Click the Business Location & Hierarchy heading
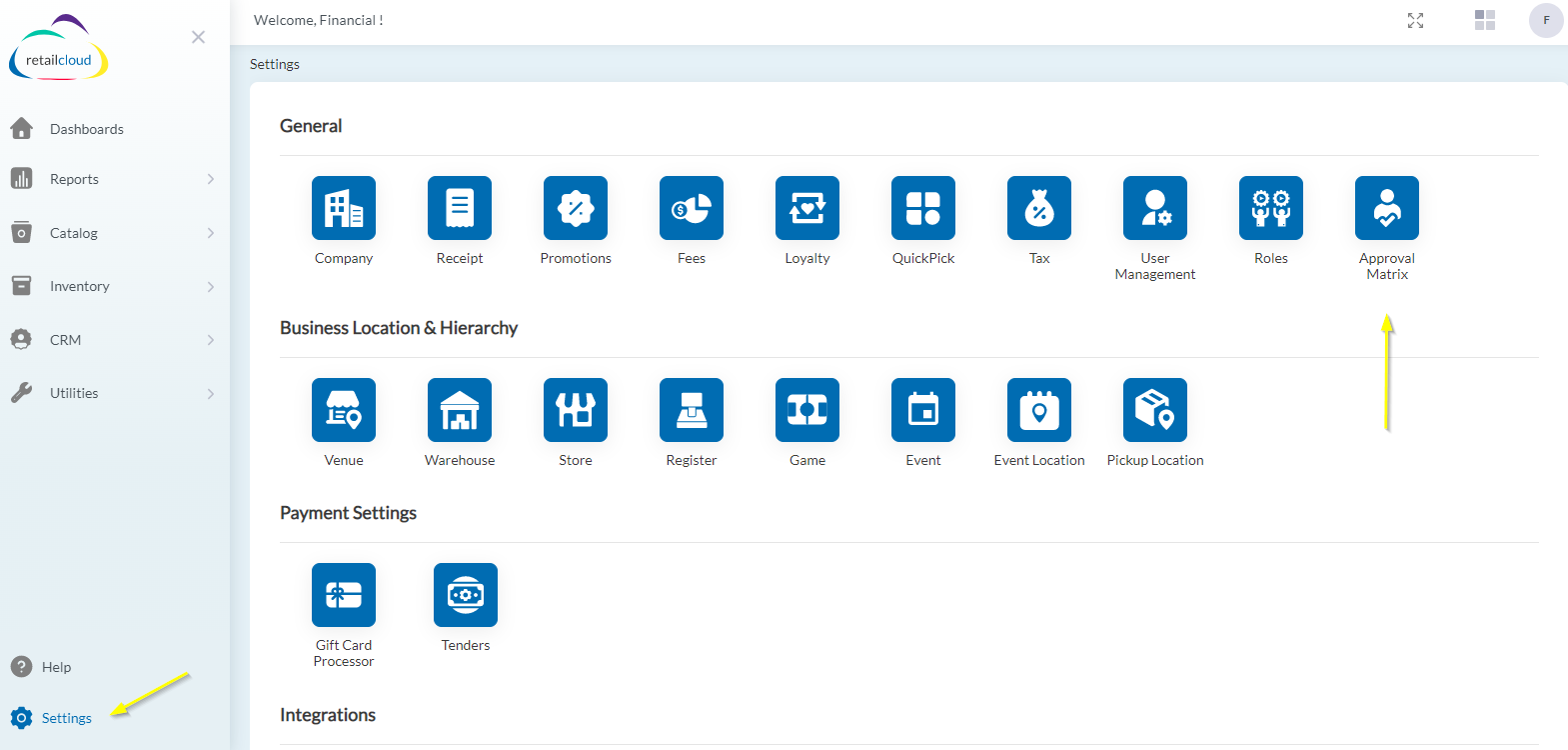The height and width of the screenshot is (750, 1568). [399, 328]
